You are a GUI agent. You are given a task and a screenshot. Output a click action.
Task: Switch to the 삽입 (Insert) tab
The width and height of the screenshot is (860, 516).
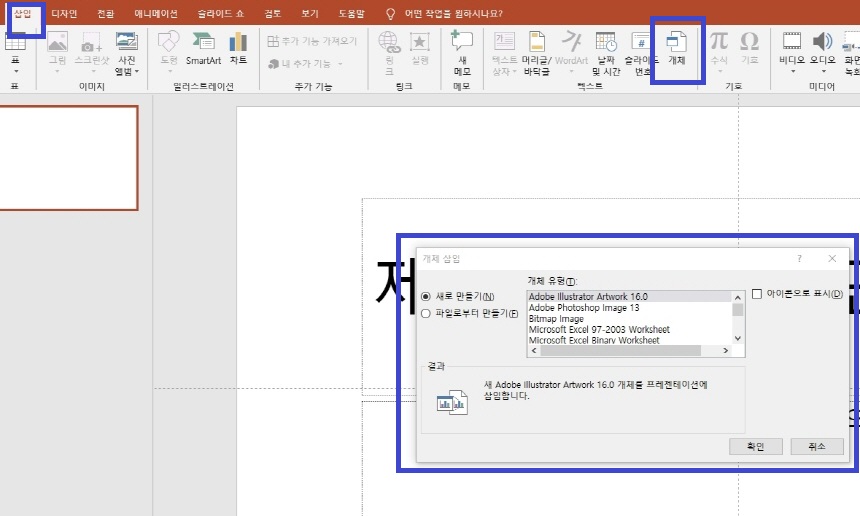(x=22, y=13)
